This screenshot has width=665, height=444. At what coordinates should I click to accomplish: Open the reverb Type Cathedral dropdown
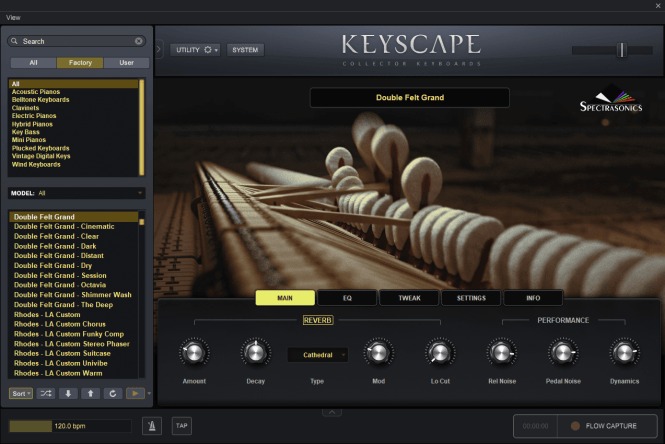(318, 355)
